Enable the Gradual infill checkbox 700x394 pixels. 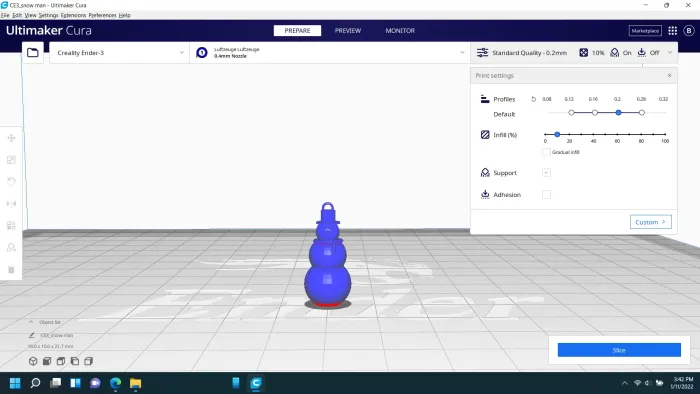point(546,152)
